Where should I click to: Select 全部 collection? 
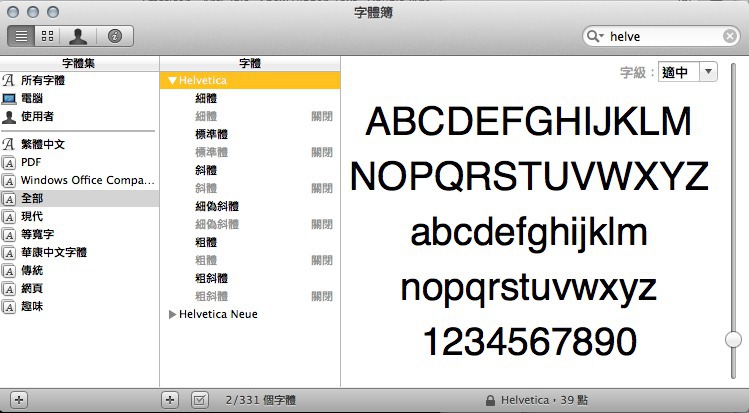[x=79, y=199]
